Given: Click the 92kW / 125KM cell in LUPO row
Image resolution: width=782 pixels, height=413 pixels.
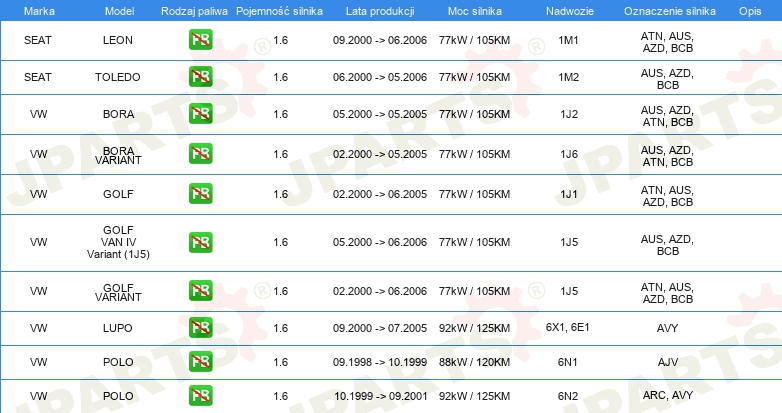Looking at the screenshot, I should pos(474,328).
